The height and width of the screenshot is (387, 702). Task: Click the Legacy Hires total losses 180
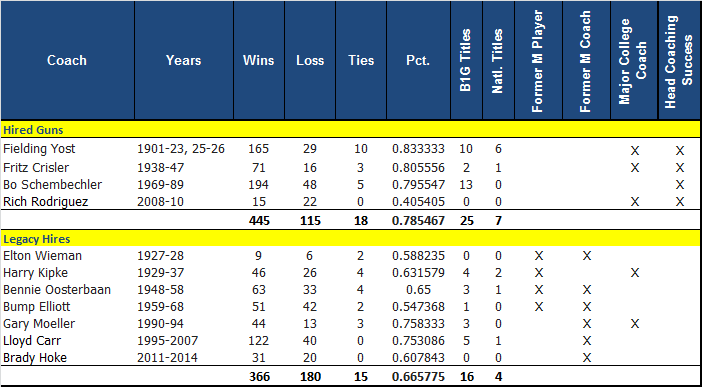pos(310,377)
